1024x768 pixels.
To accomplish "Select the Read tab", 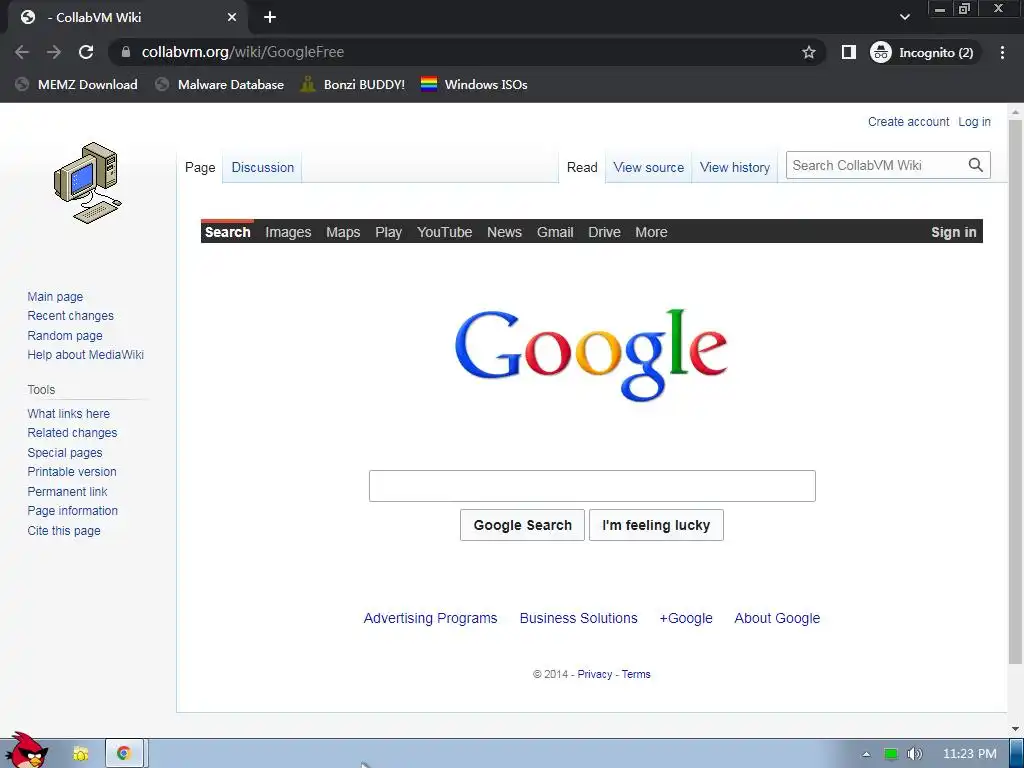I will tap(582, 167).
